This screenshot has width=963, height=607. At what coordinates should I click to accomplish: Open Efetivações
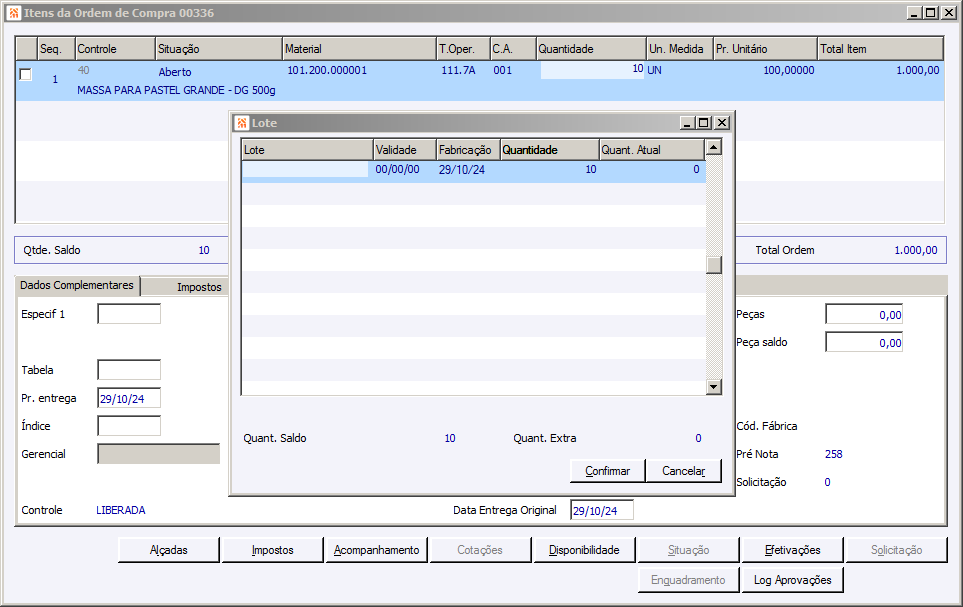[792, 550]
